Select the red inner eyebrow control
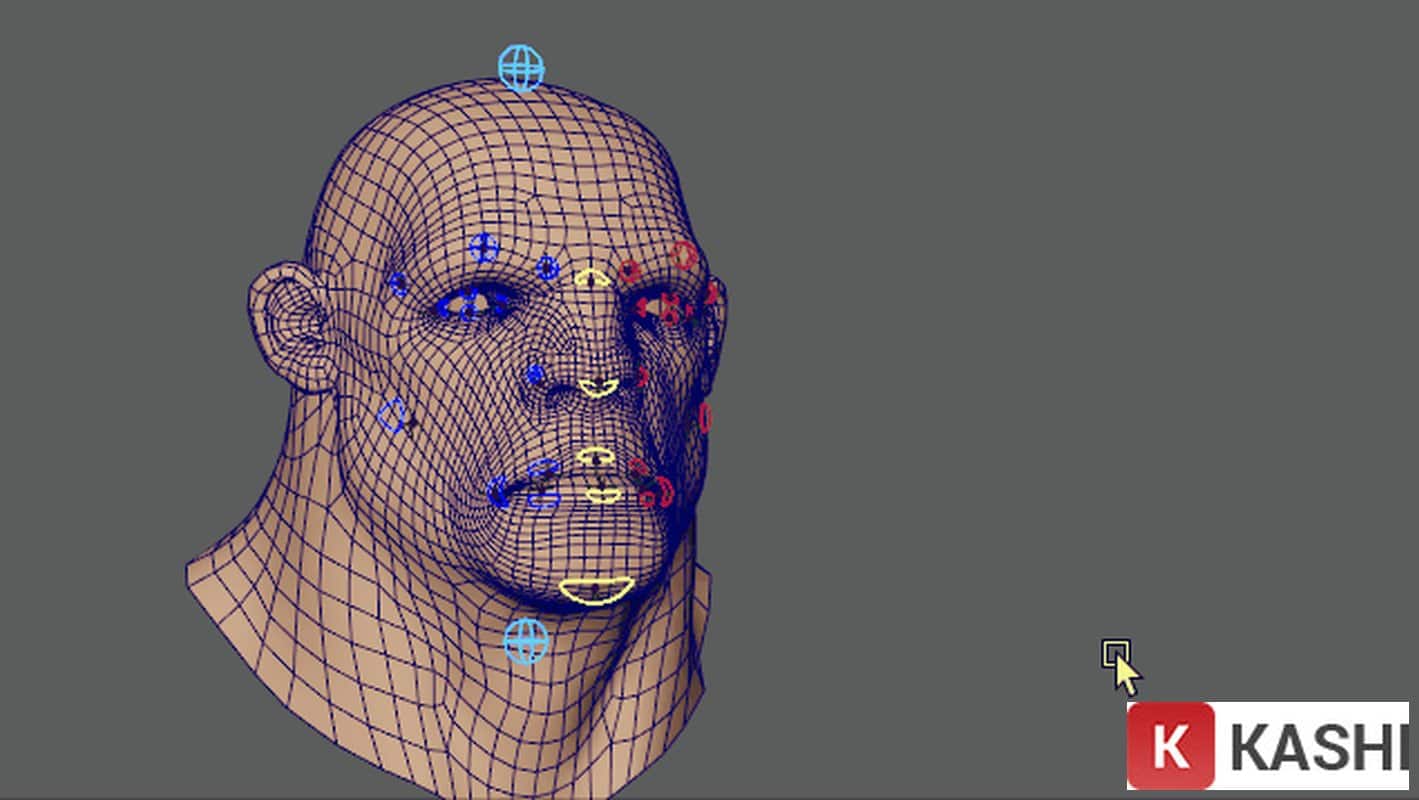 (x=629, y=271)
